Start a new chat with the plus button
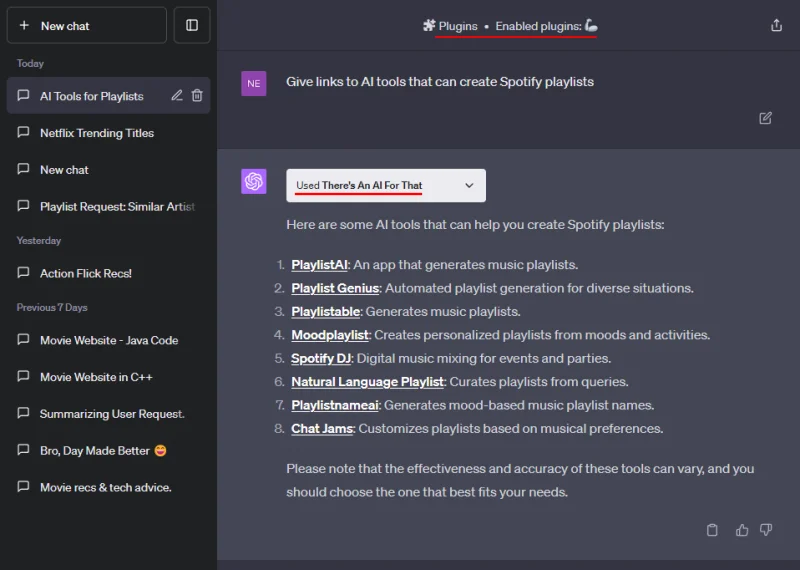This screenshot has width=800, height=570. tap(86, 26)
